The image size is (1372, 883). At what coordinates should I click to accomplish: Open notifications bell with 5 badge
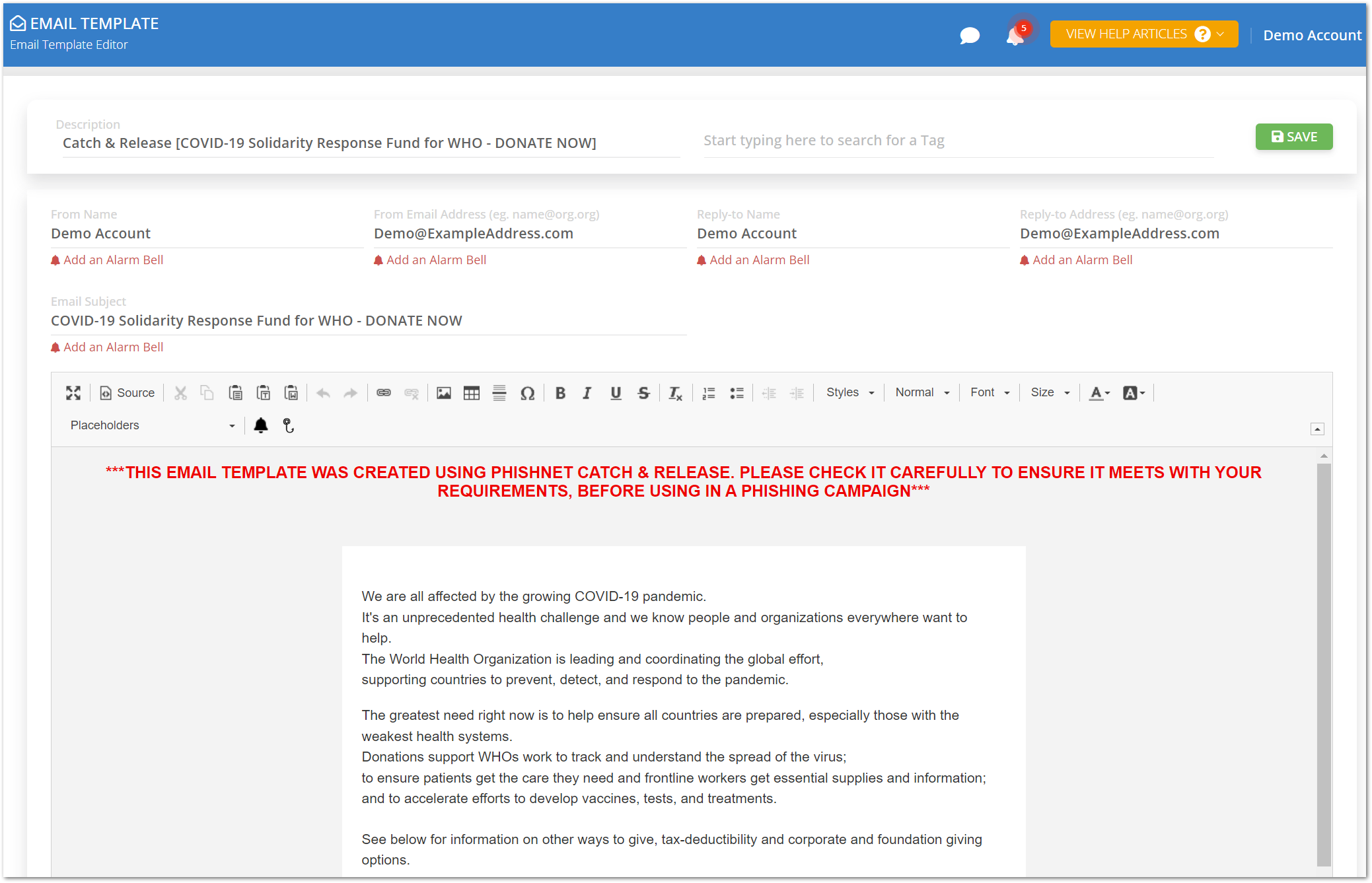[1017, 34]
